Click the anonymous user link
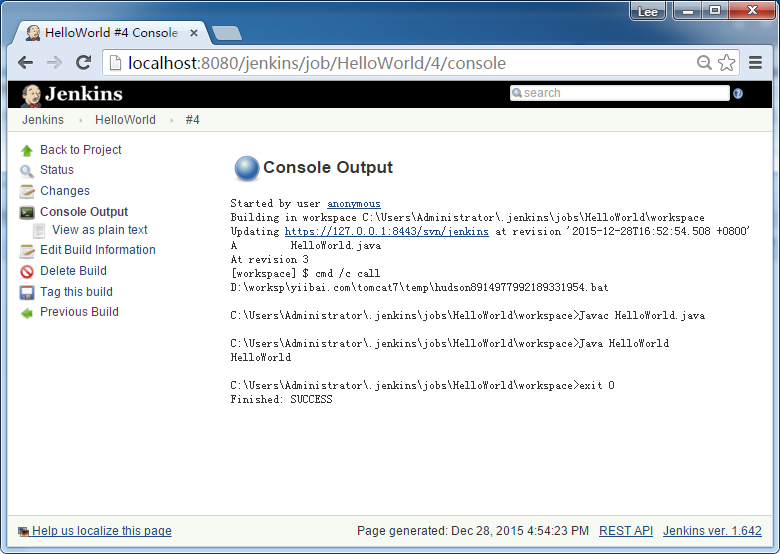 [354, 204]
